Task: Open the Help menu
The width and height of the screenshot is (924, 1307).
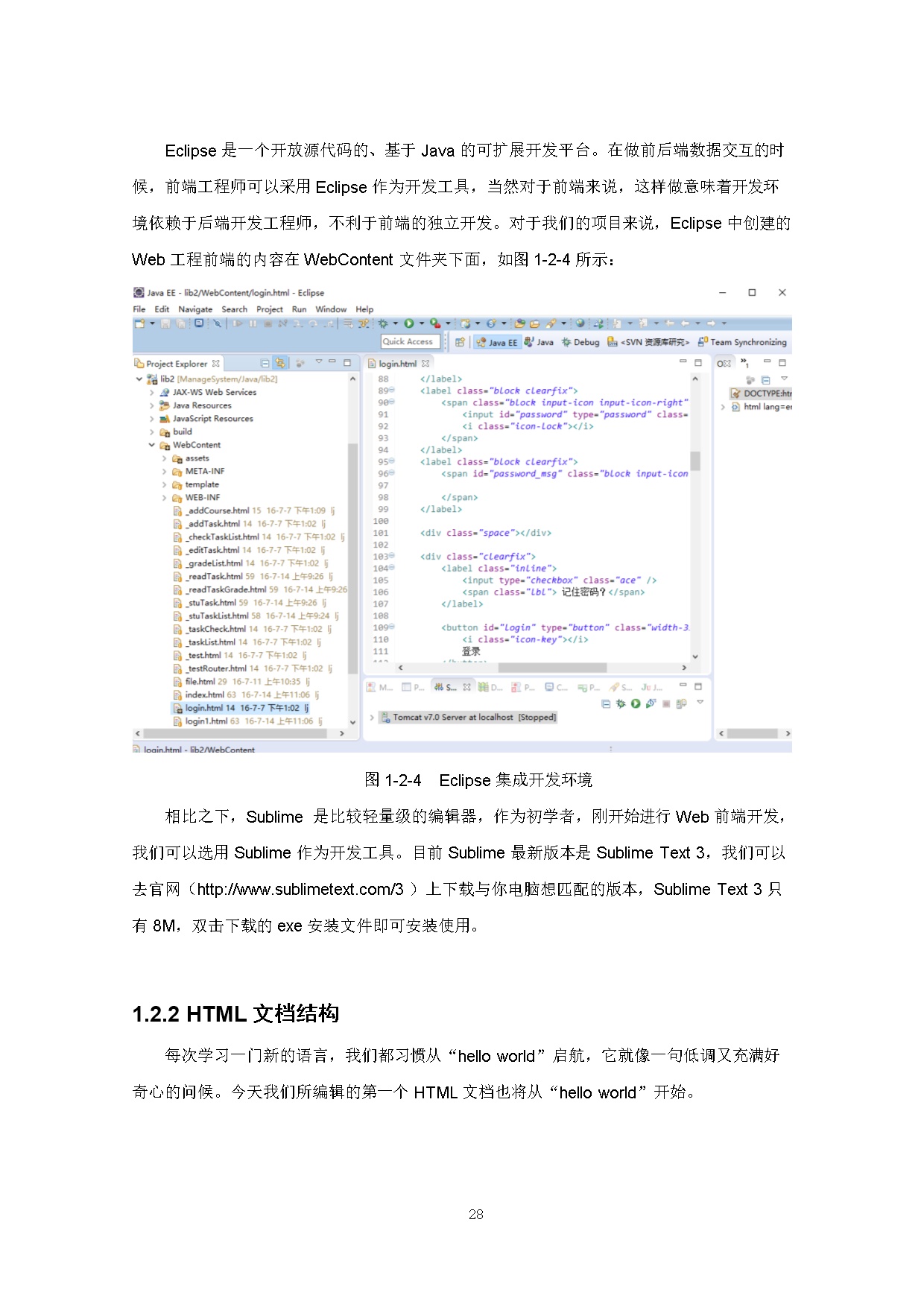Action: click(364, 309)
